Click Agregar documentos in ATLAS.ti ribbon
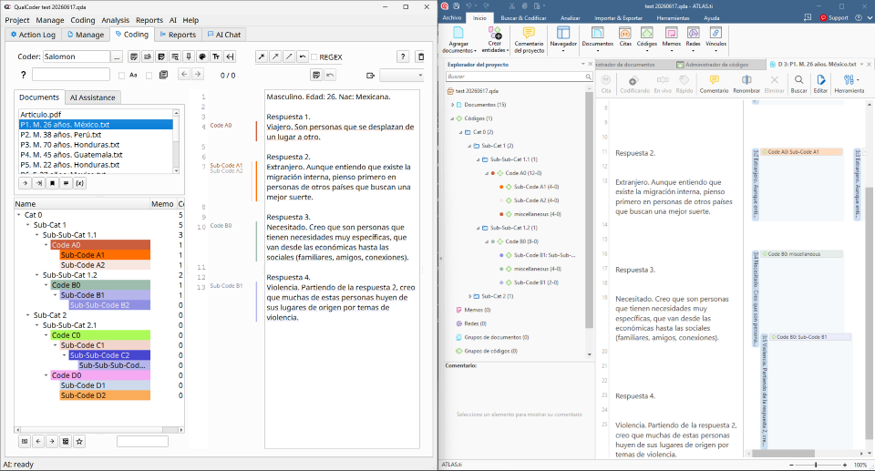This screenshot has height=471, width=875. click(x=459, y=40)
